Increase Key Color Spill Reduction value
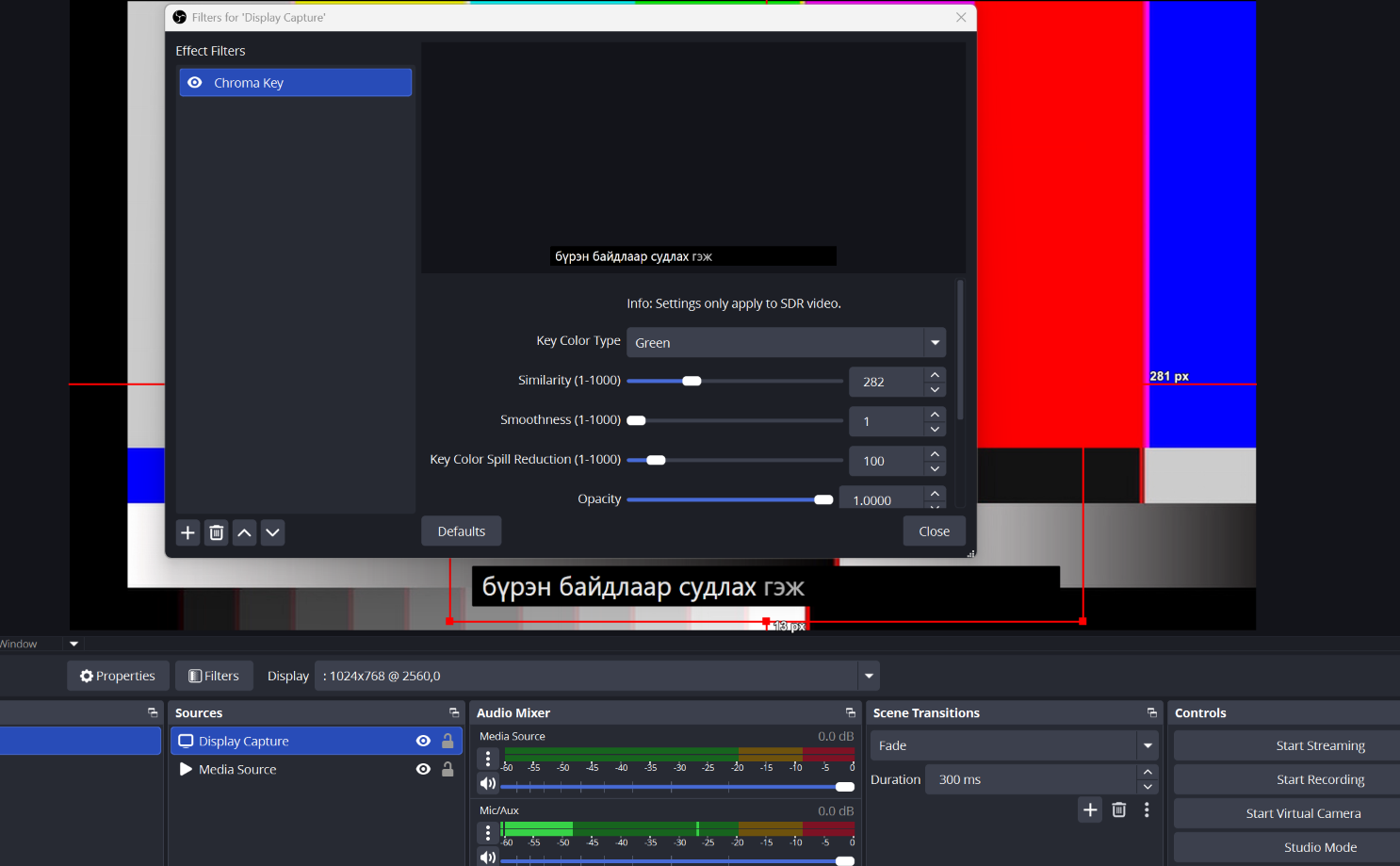1400x866 pixels. (x=935, y=454)
